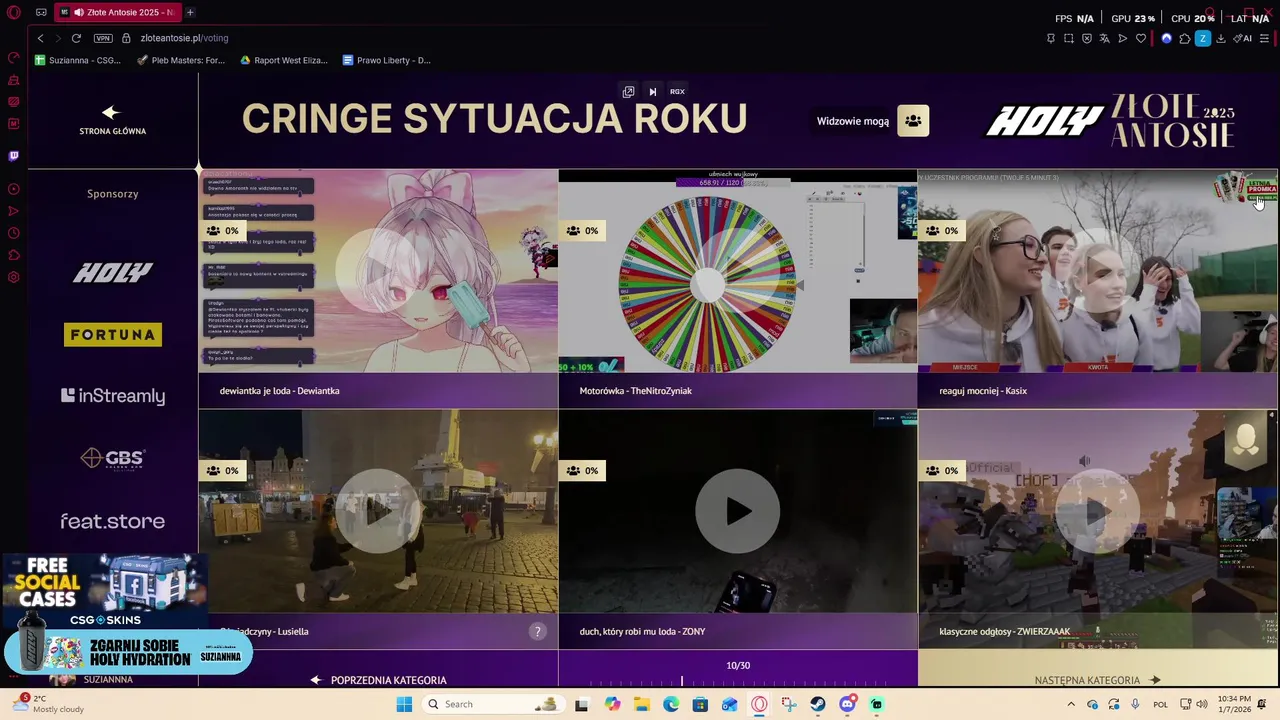Open a new tab with the plus button
Image resolution: width=1280 pixels, height=720 pixels.
190,12
